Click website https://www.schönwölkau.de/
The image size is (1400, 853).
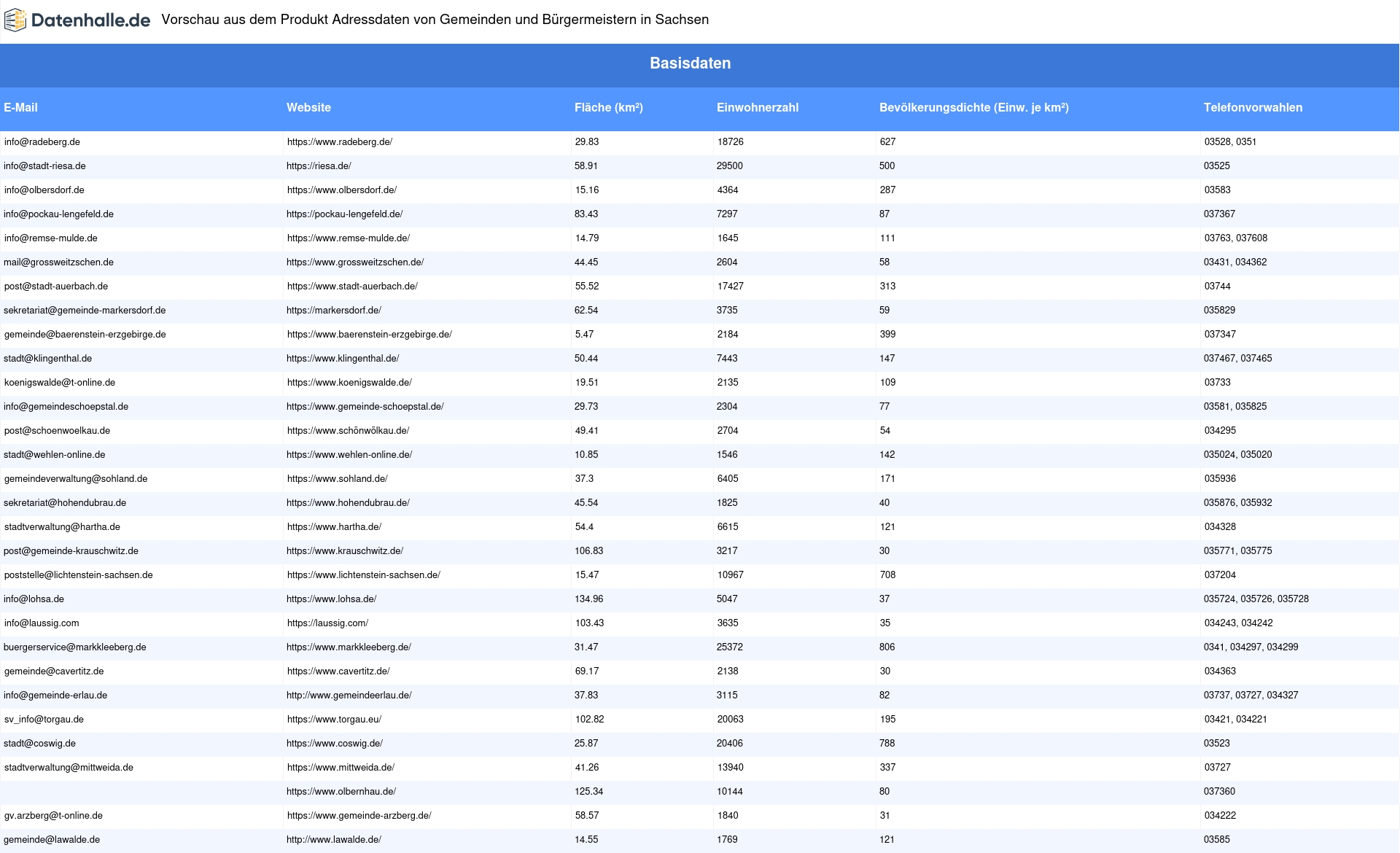pyautogui.click(x=348, y=431)
